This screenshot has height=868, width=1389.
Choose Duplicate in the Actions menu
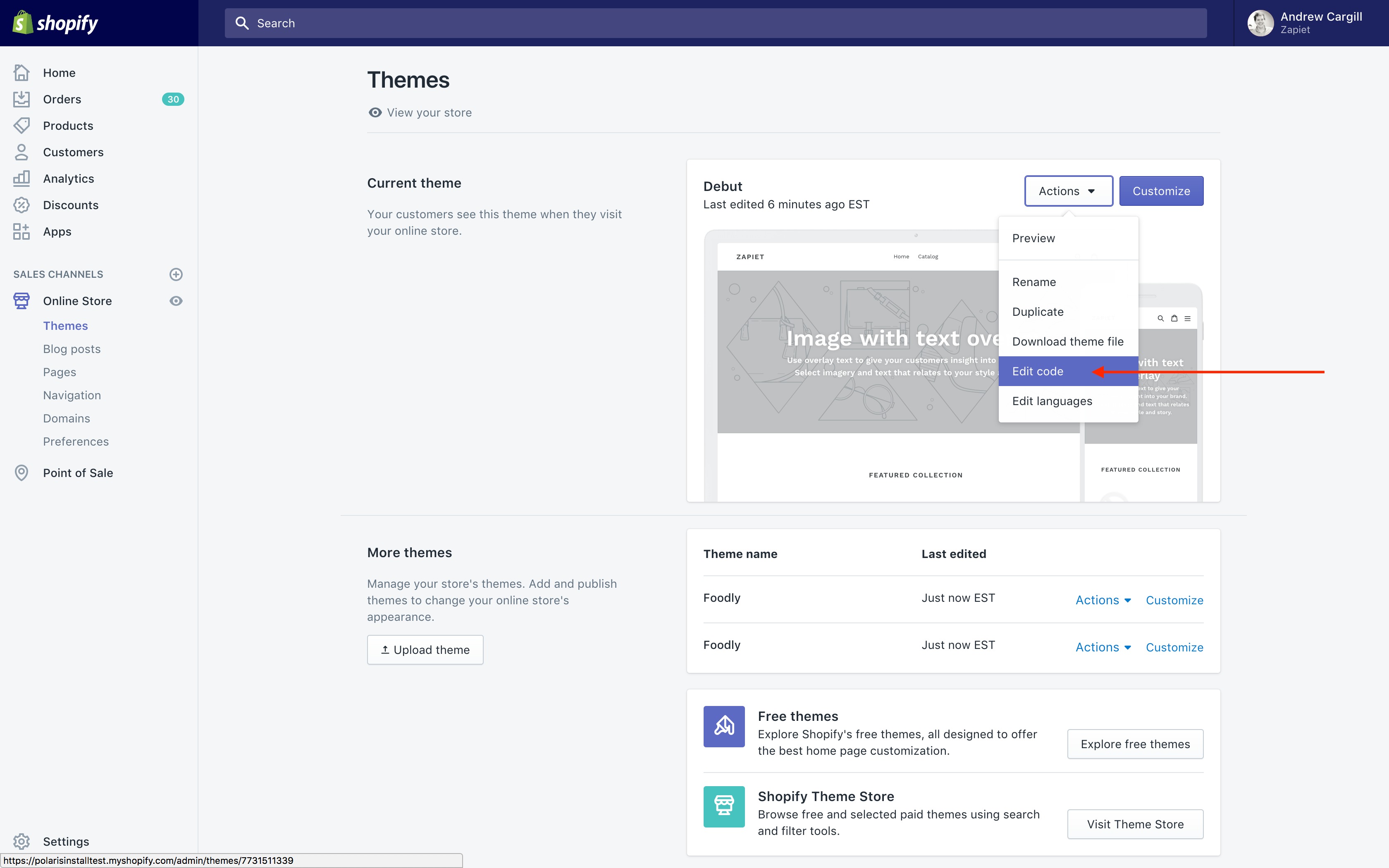[x=1038, y=312]
